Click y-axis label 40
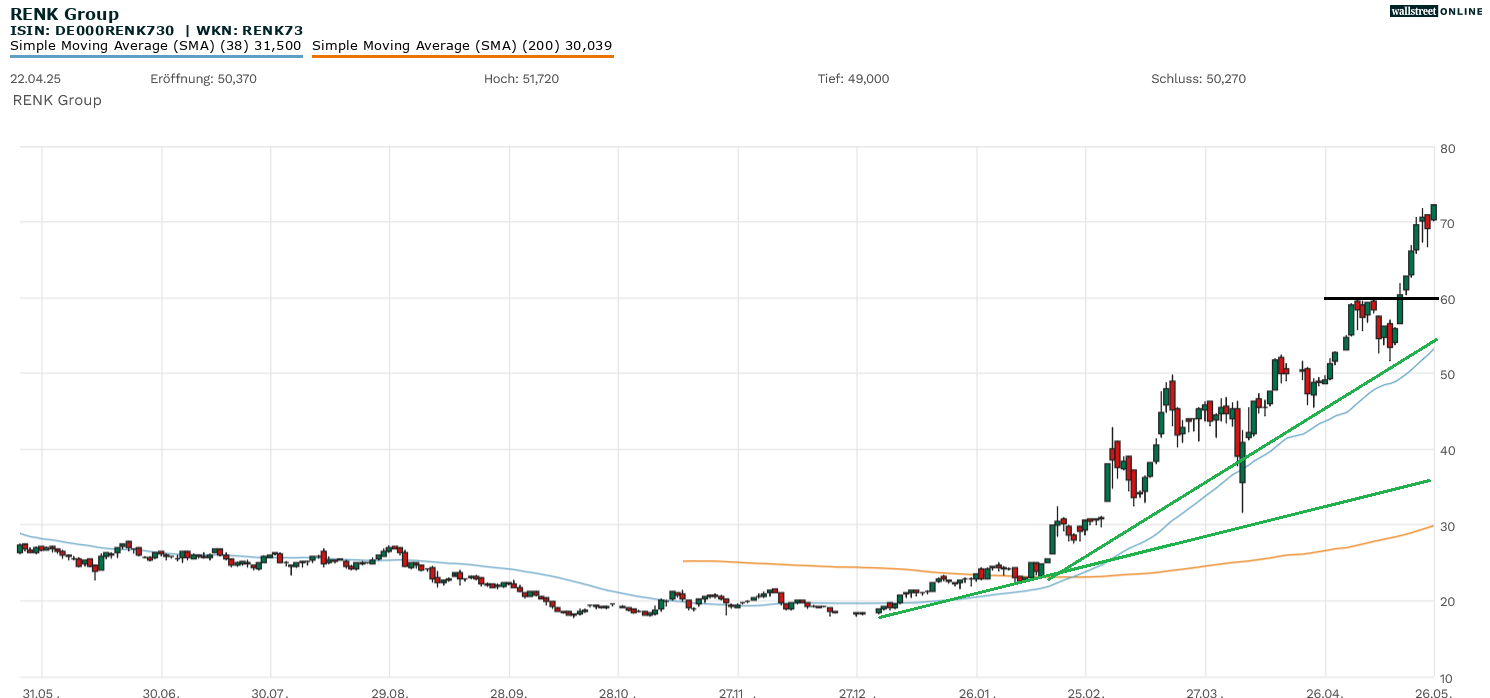This screenshot has height=698, width=1490. coord(1447,451)
